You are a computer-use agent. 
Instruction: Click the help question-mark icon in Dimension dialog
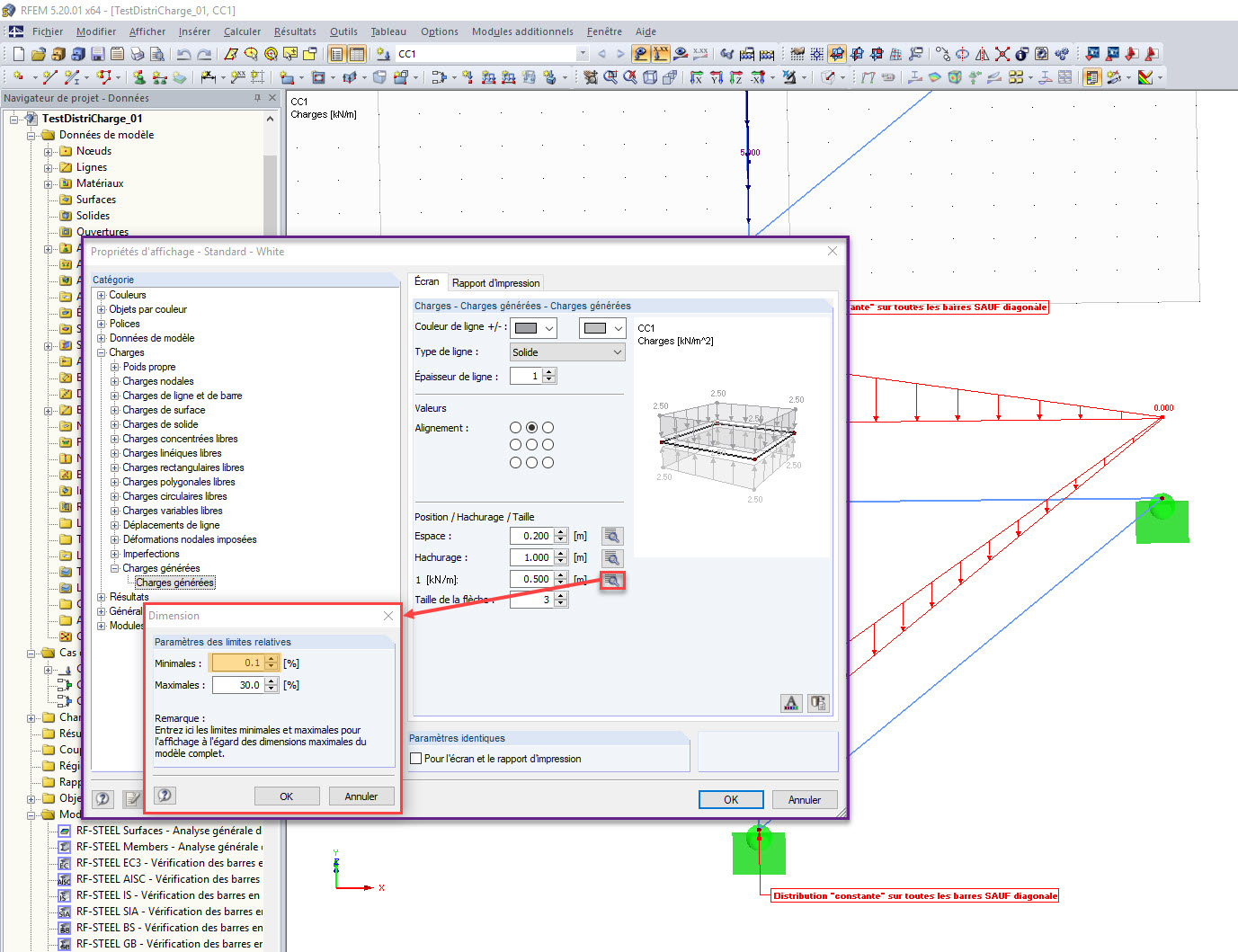point(165,795)
